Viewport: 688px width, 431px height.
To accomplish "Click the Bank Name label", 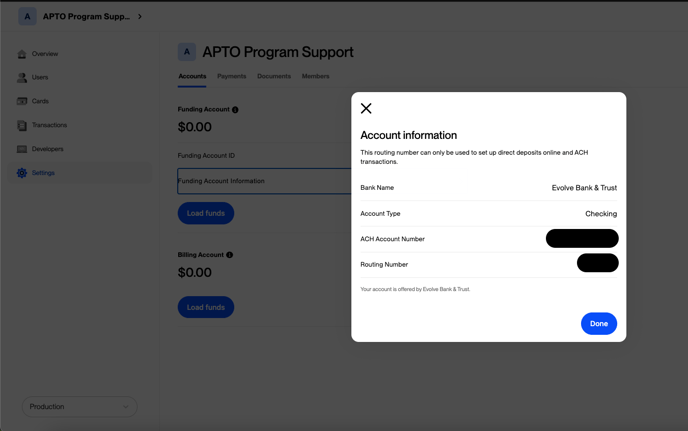I will [x=377, y=187].
